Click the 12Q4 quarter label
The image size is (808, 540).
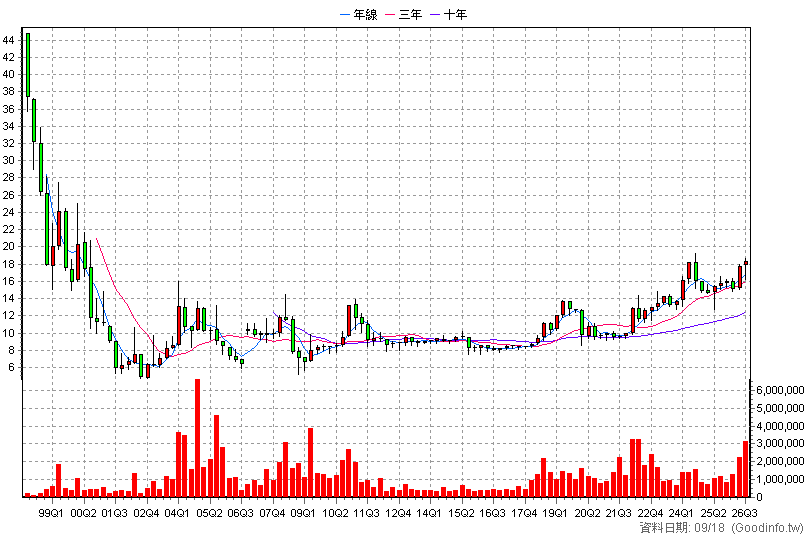pyautogui.click(x=399, y=513)
